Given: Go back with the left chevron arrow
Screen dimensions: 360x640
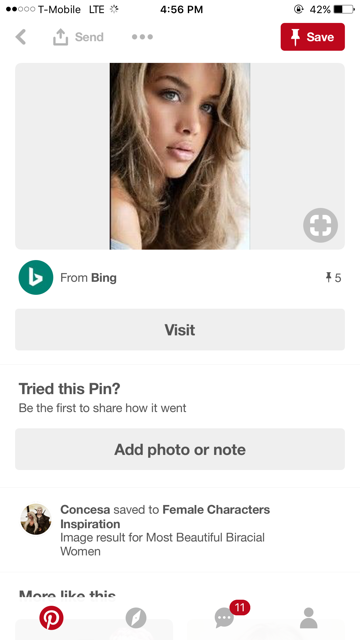Looking at the screenshot, I should tap(20, 37).
